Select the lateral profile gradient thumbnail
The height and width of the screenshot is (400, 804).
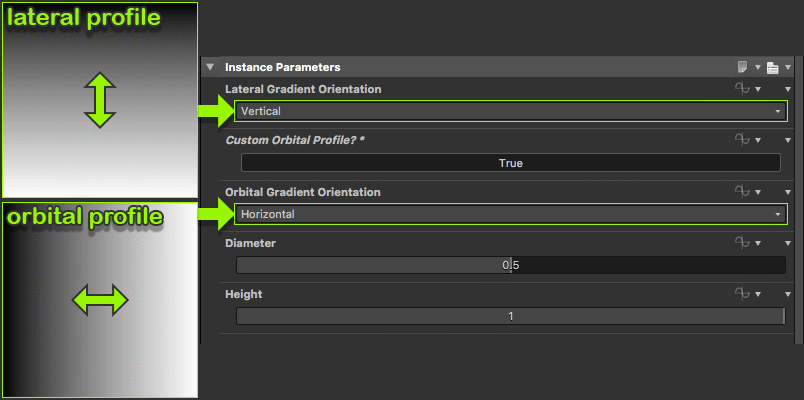point(99,100)
